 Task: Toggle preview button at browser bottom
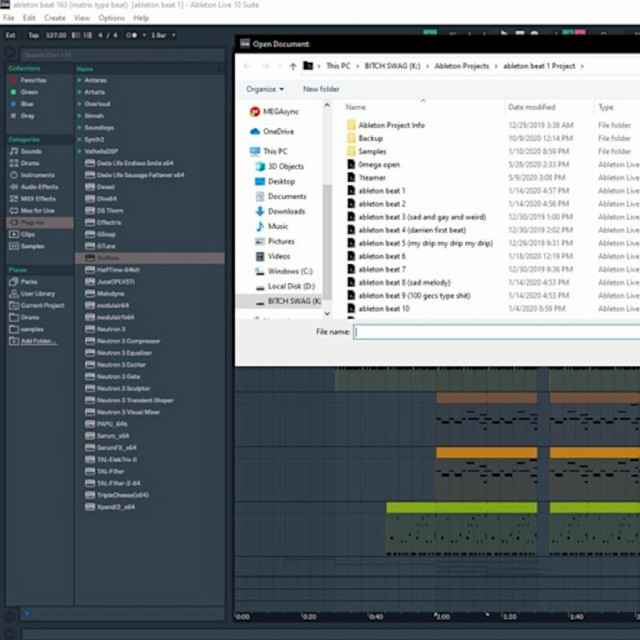click(27, 613)
